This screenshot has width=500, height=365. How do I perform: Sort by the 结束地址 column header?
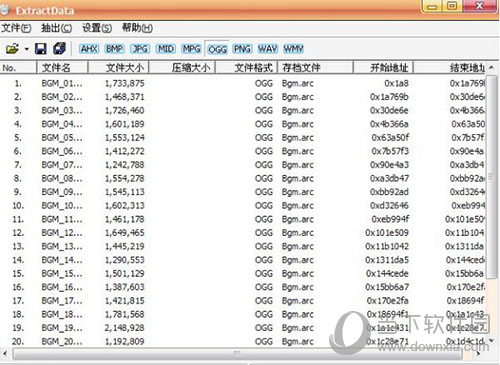pos(450,68)
